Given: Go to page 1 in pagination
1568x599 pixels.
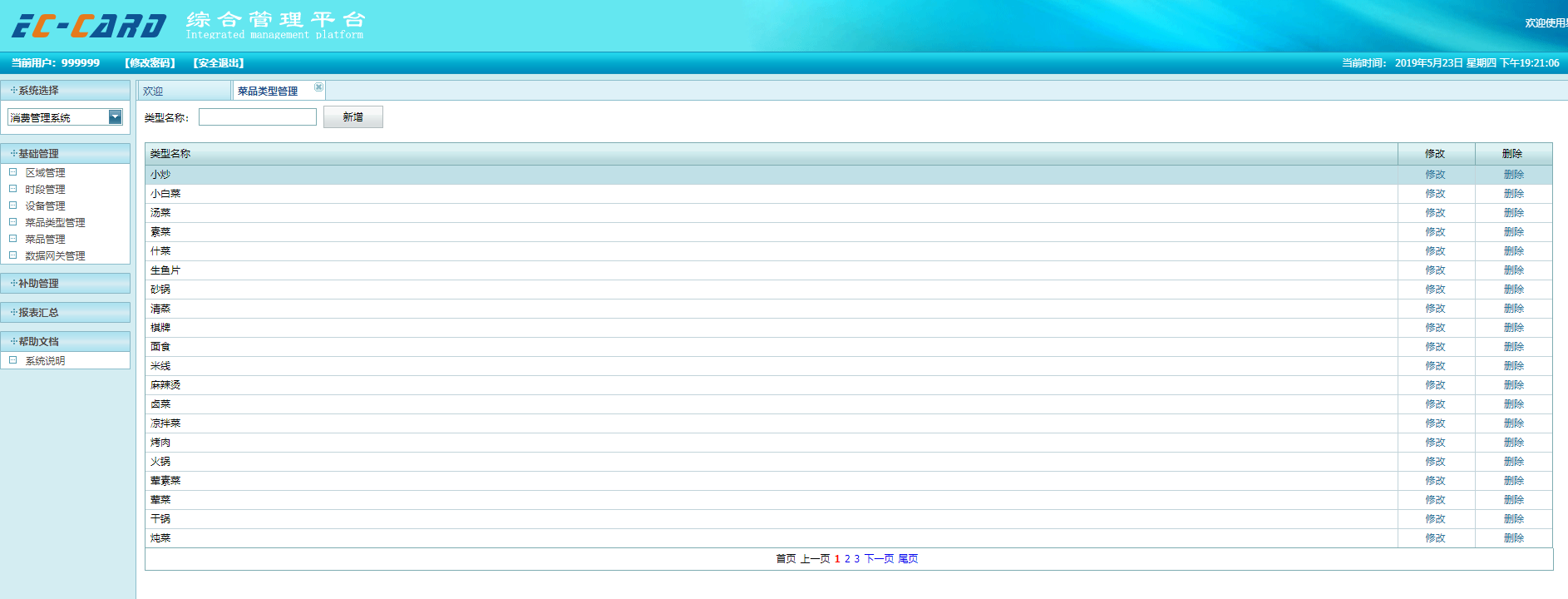Looking at the screenshot, I should pyautogui.click(x=837, y=559).
